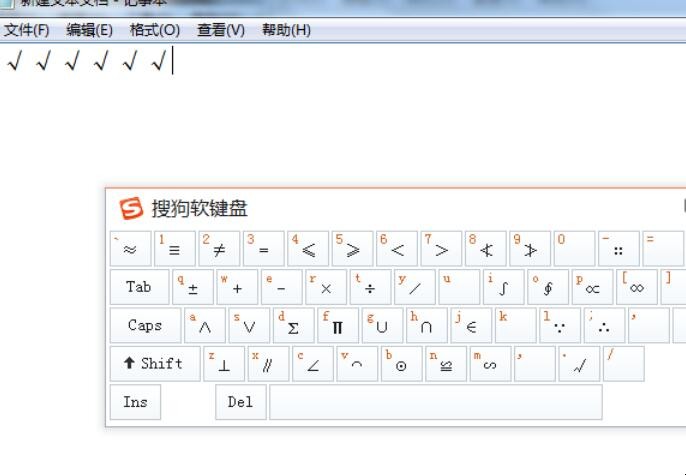Toggle the Caps key on soft keyboard
The image size is (686, 475).
pos(145,325)
